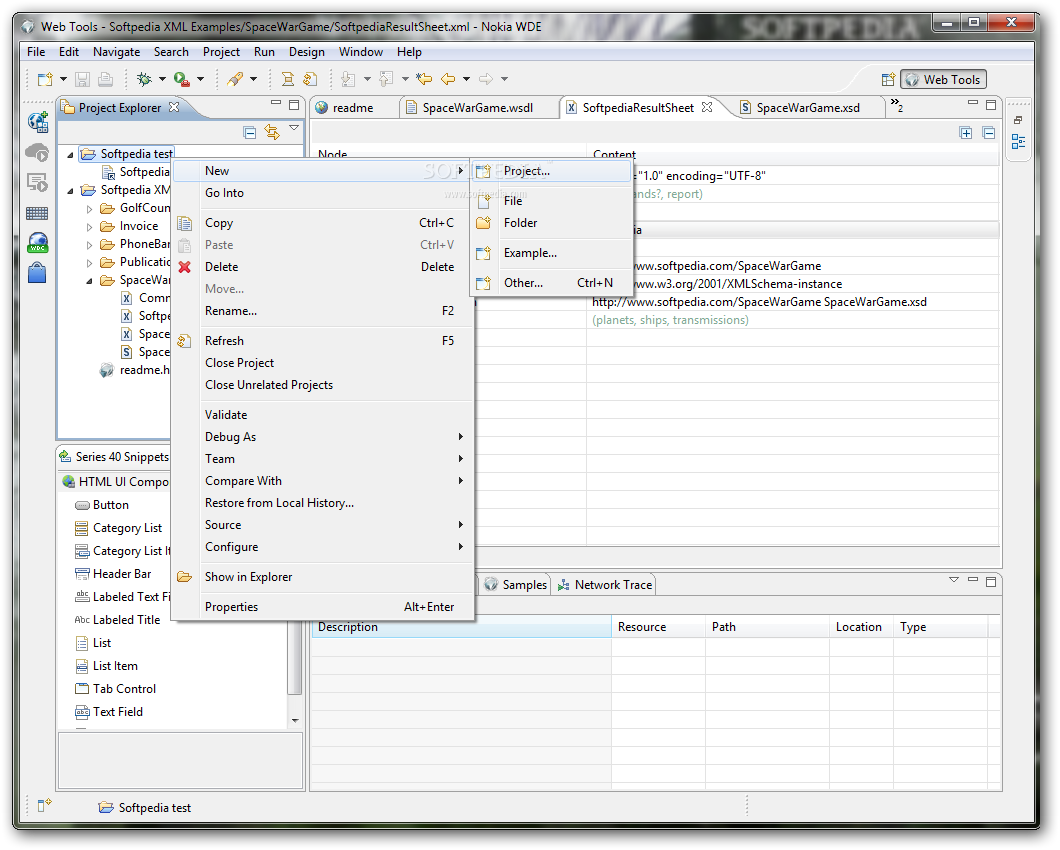Select File in New submenu
This screenshot has width=1060, height=850.
550,201
